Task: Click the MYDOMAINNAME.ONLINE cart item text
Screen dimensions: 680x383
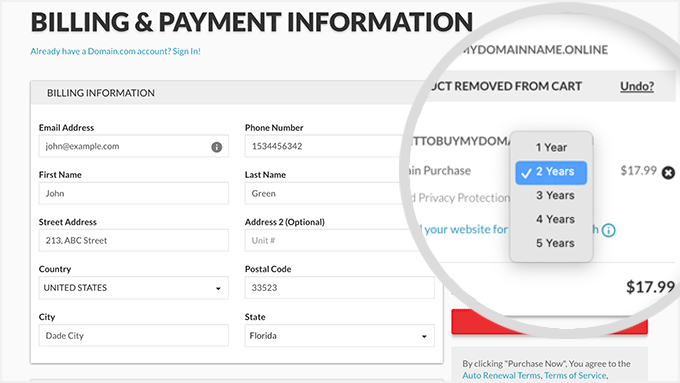Action: (534, 50)
